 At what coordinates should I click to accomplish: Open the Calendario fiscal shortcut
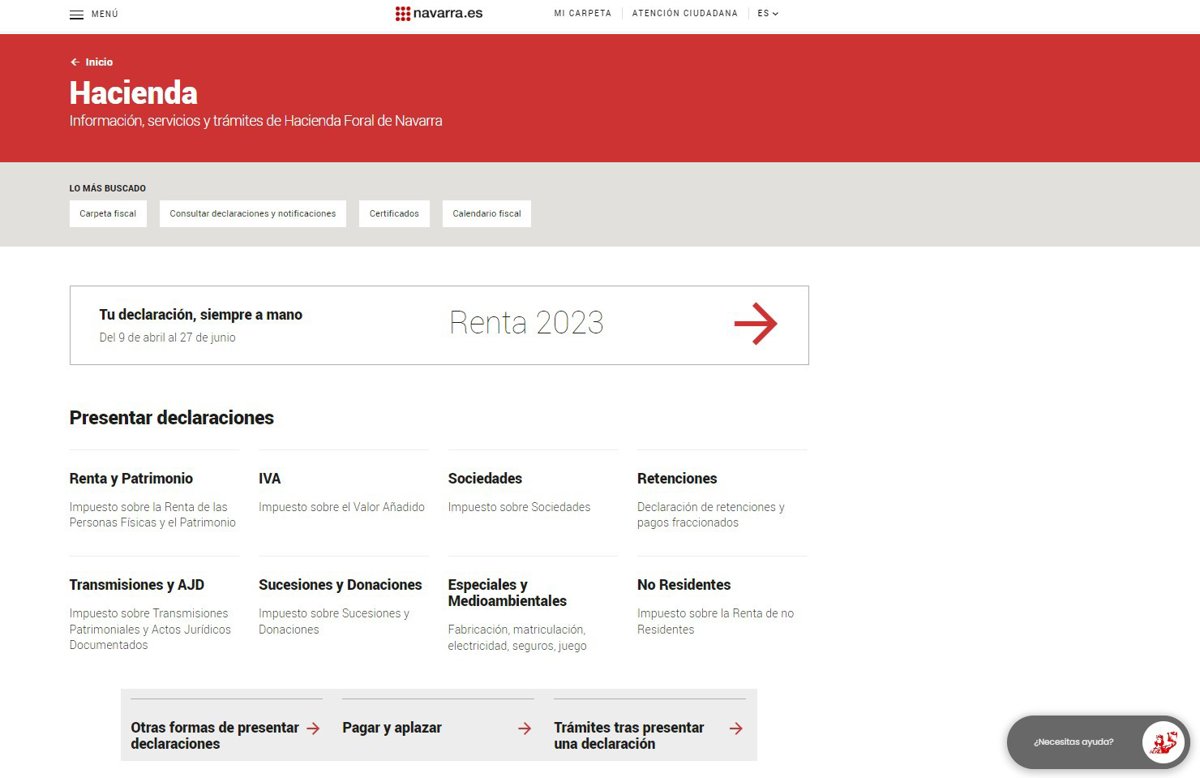[x=486, y=214]
